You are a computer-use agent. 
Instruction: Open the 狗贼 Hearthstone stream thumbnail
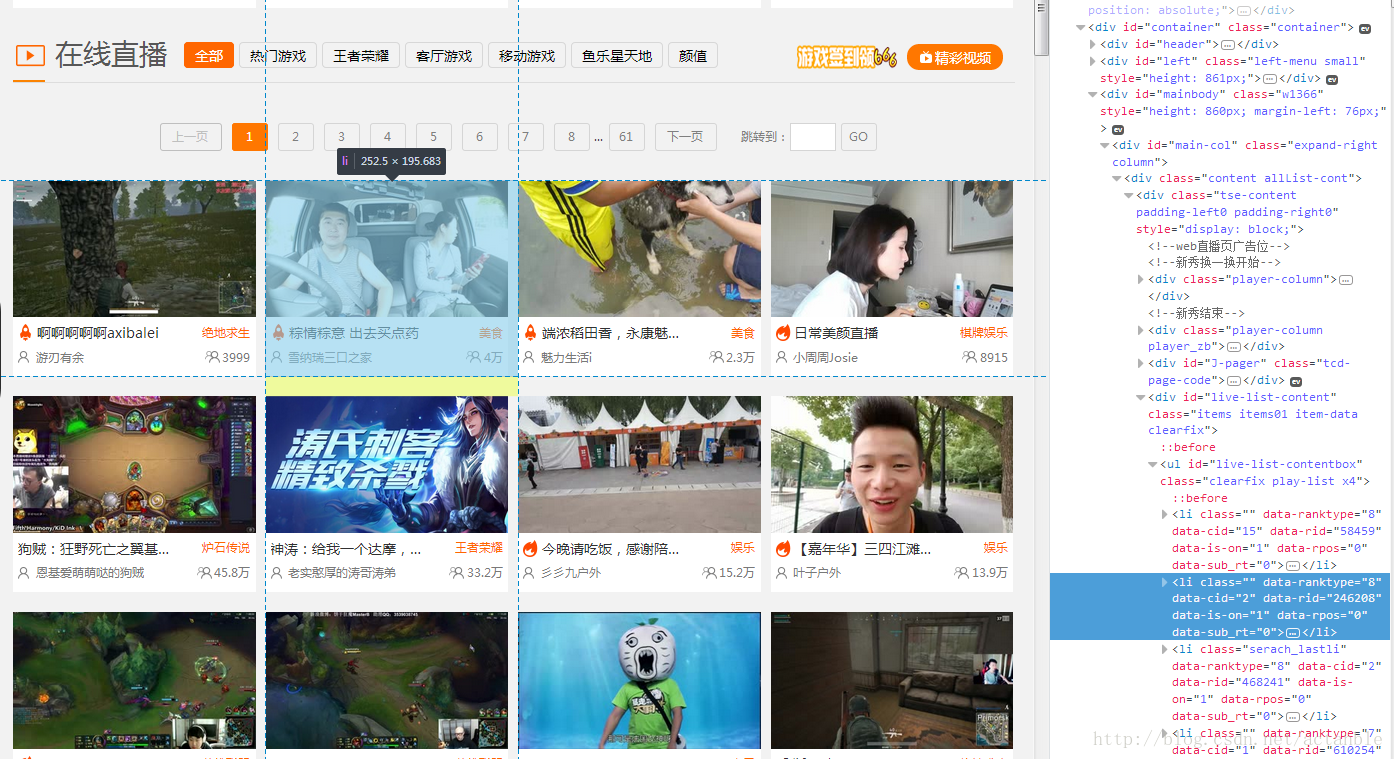point(134,464)
